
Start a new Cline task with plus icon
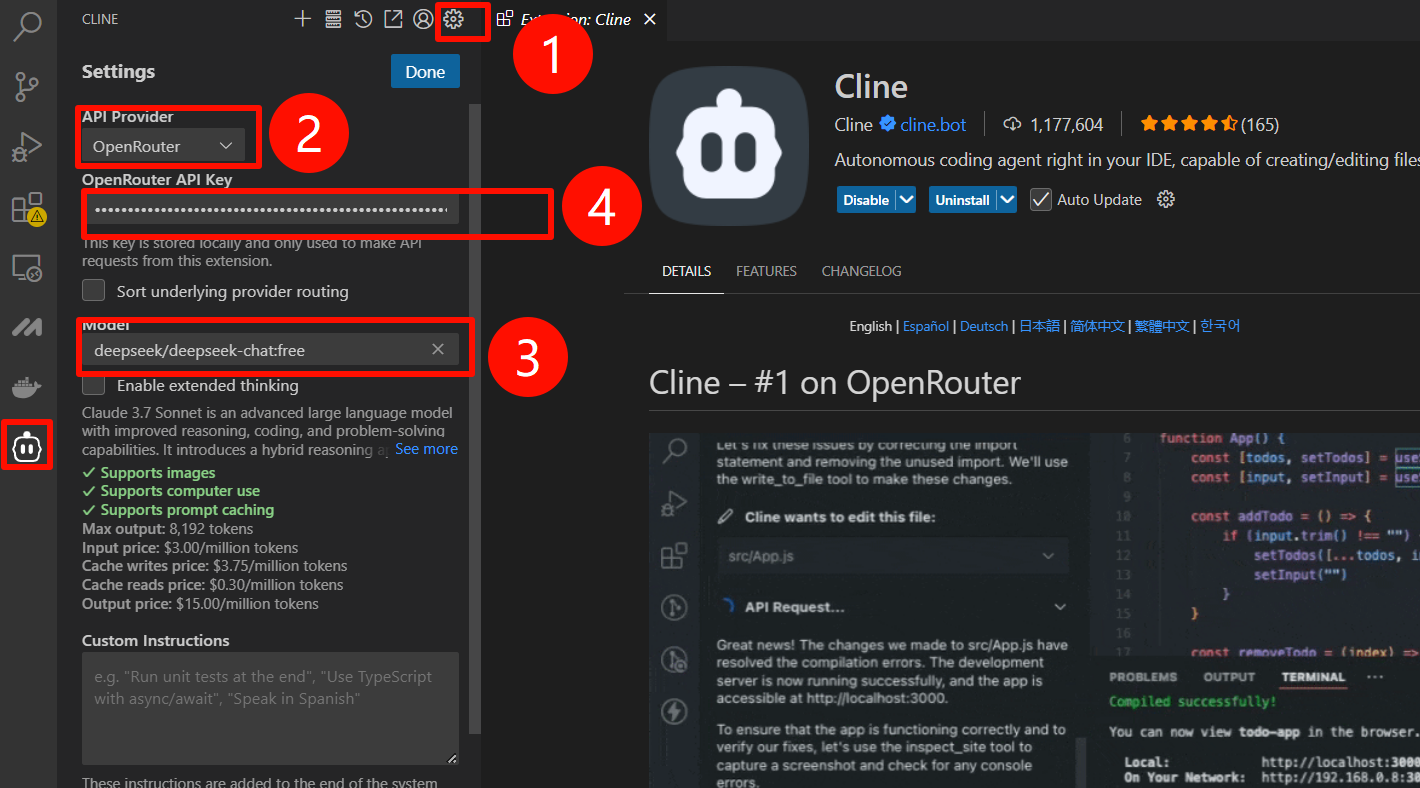coord(303,19)
